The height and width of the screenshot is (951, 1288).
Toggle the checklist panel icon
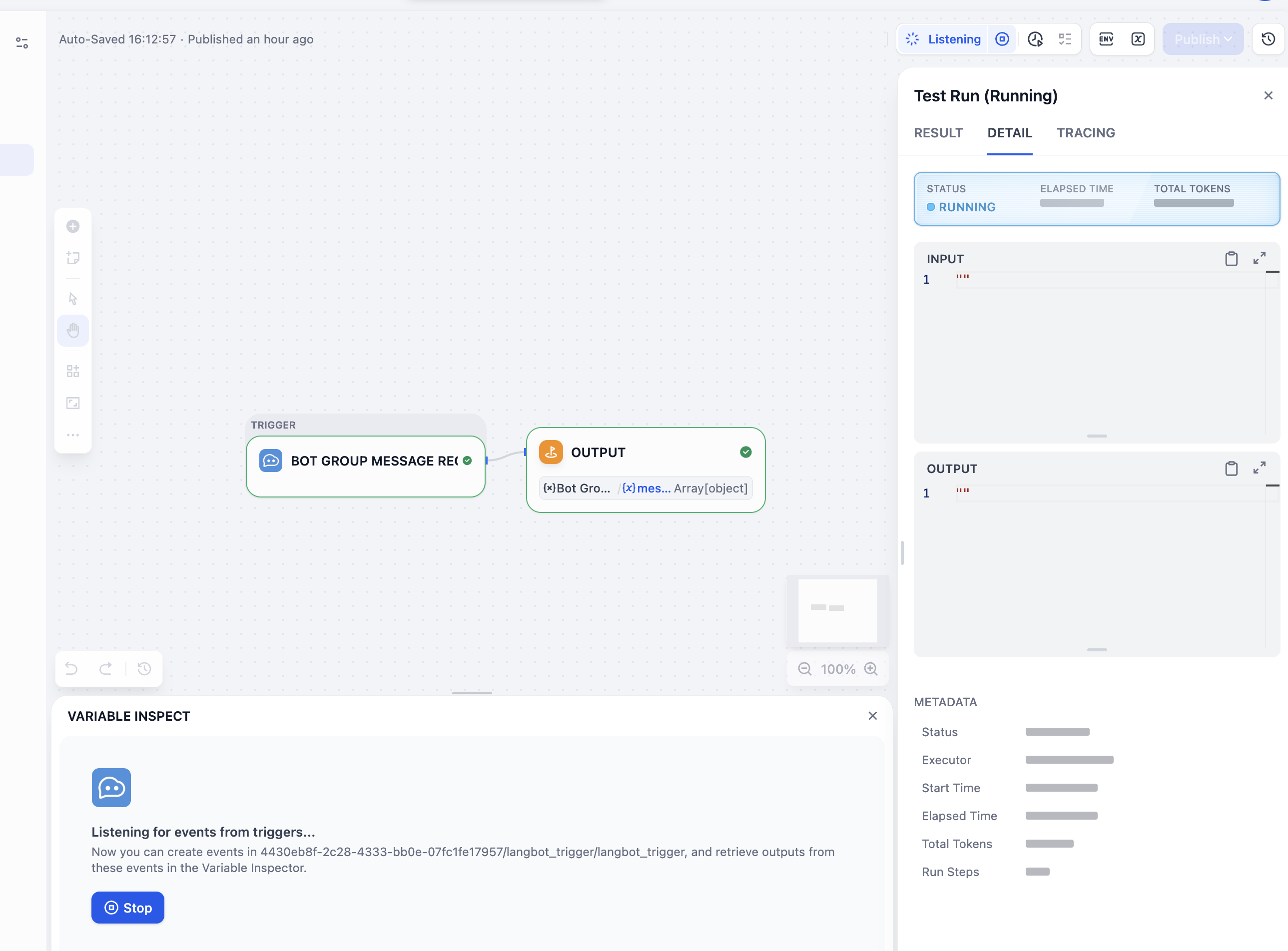[x=1065, y=39]
